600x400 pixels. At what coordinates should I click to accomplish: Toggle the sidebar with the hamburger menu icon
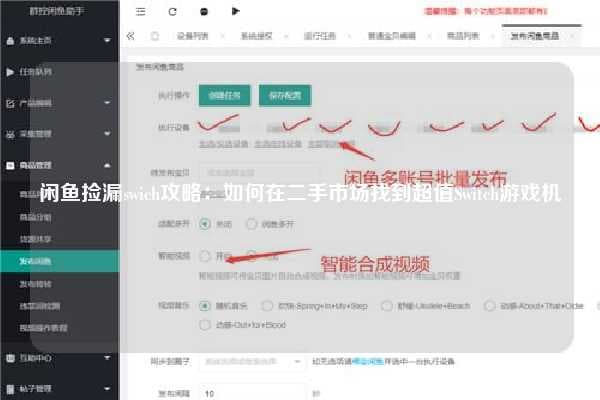tap(140, 11)
